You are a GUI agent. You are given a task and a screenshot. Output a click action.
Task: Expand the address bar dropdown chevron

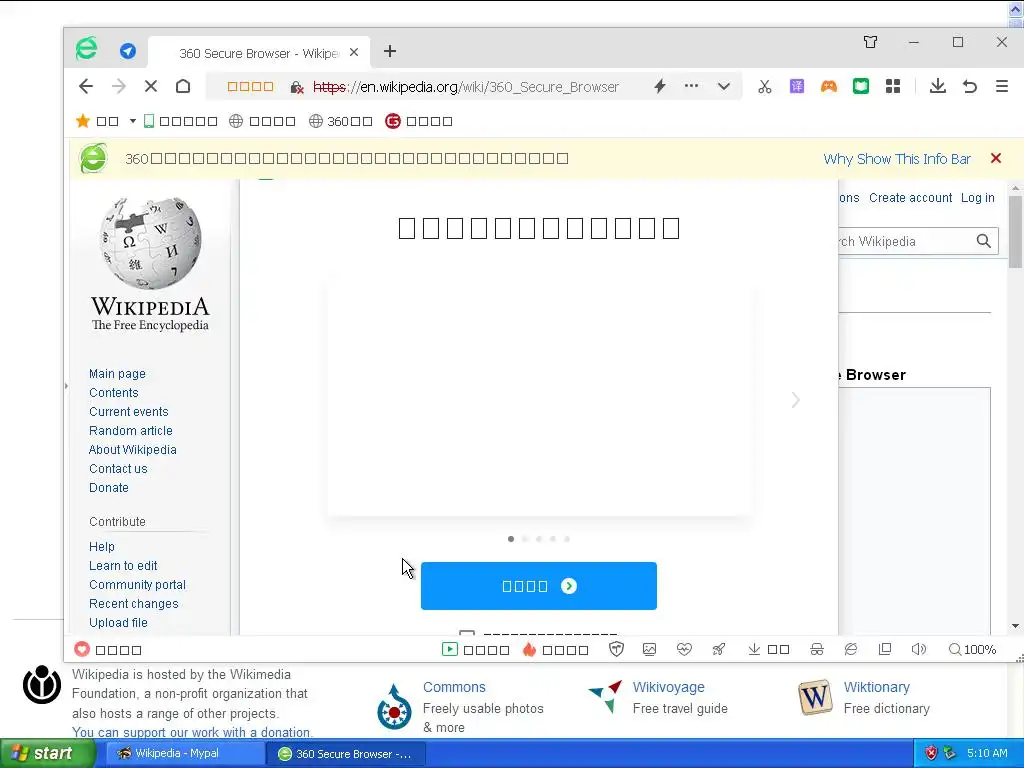[724, 86]
